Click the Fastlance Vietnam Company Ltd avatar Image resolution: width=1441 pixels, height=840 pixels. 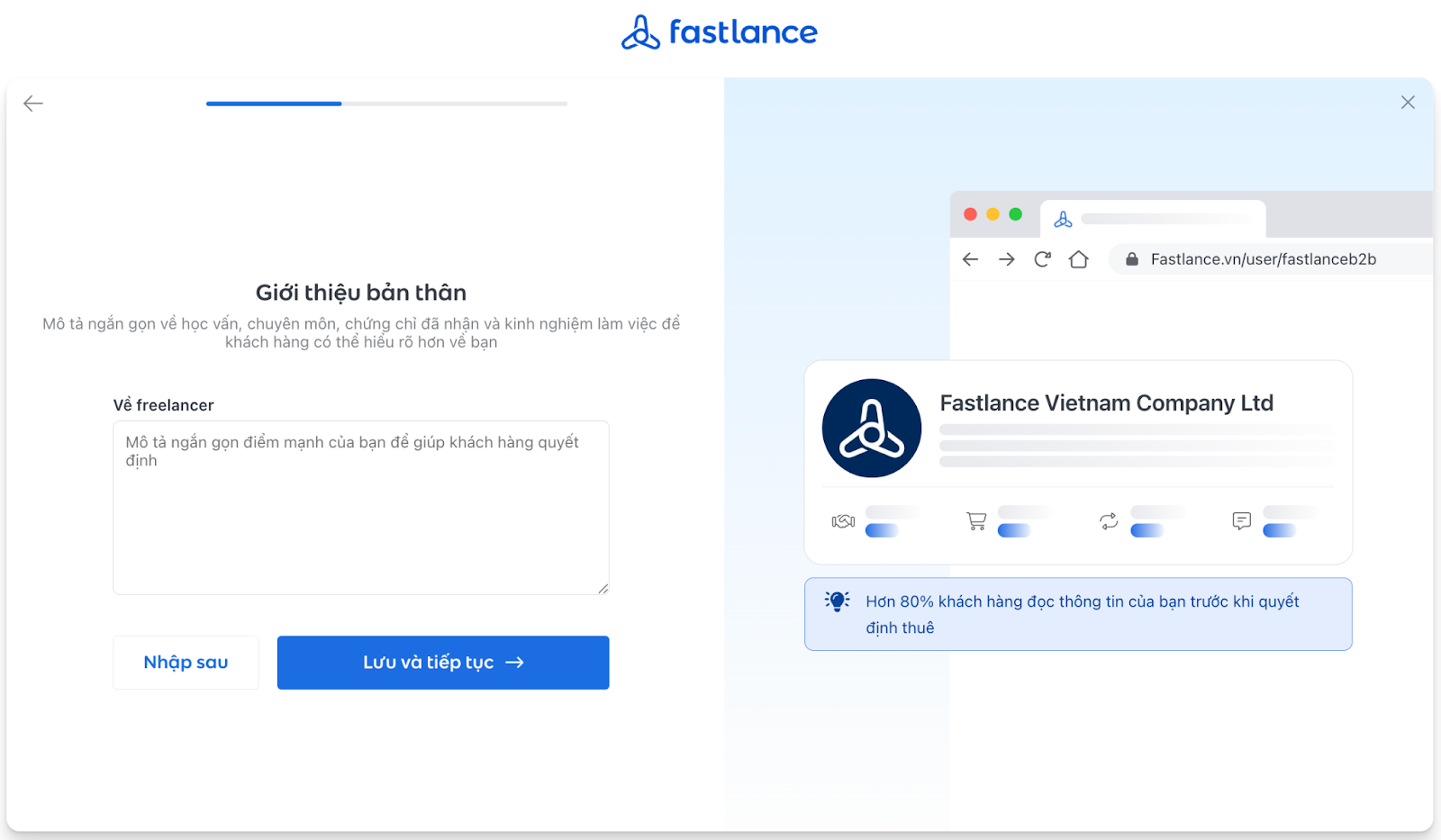(871, 428)
